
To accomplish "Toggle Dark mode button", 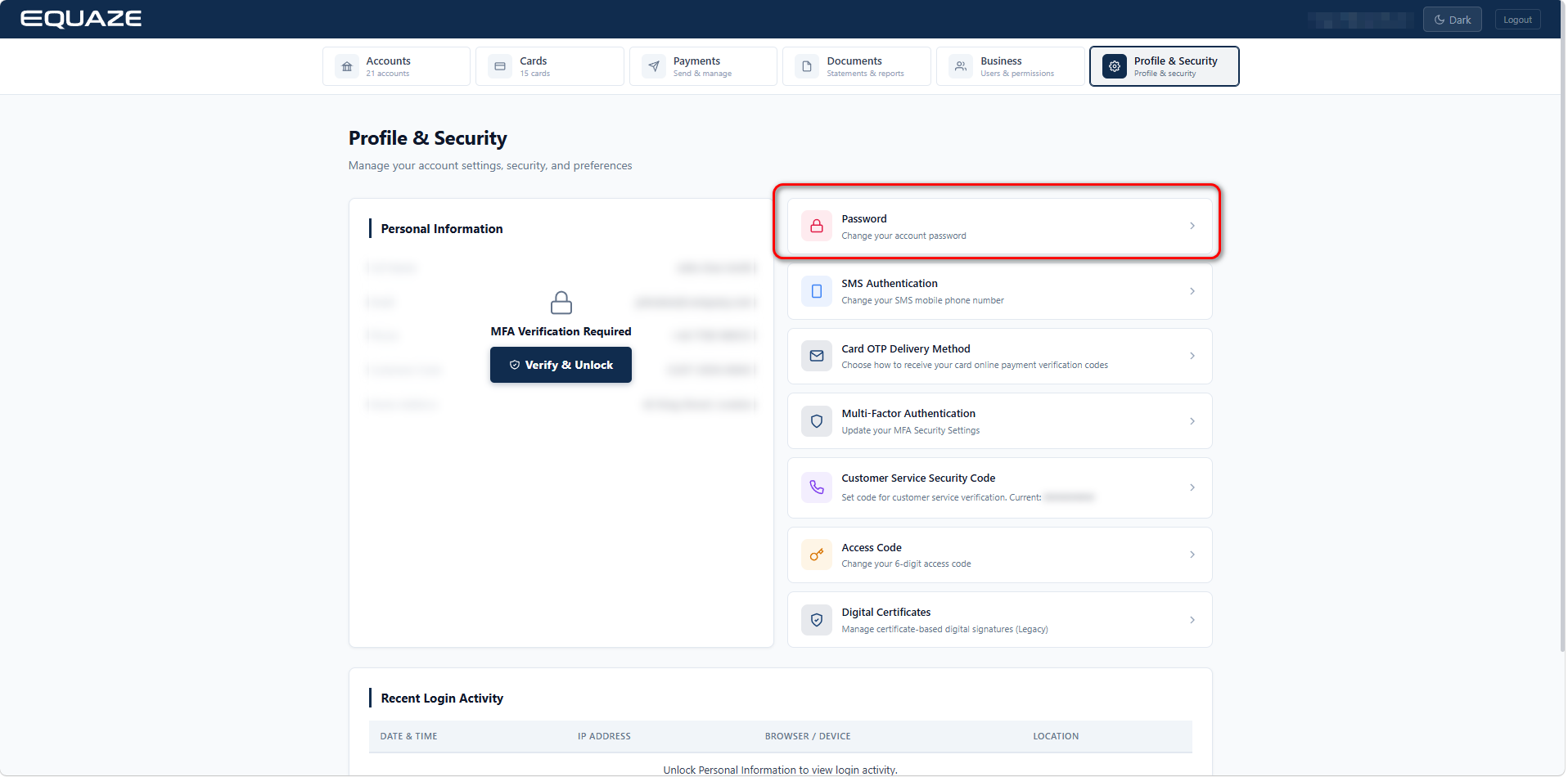I will pyautogui.click(x=1453, y=20).
